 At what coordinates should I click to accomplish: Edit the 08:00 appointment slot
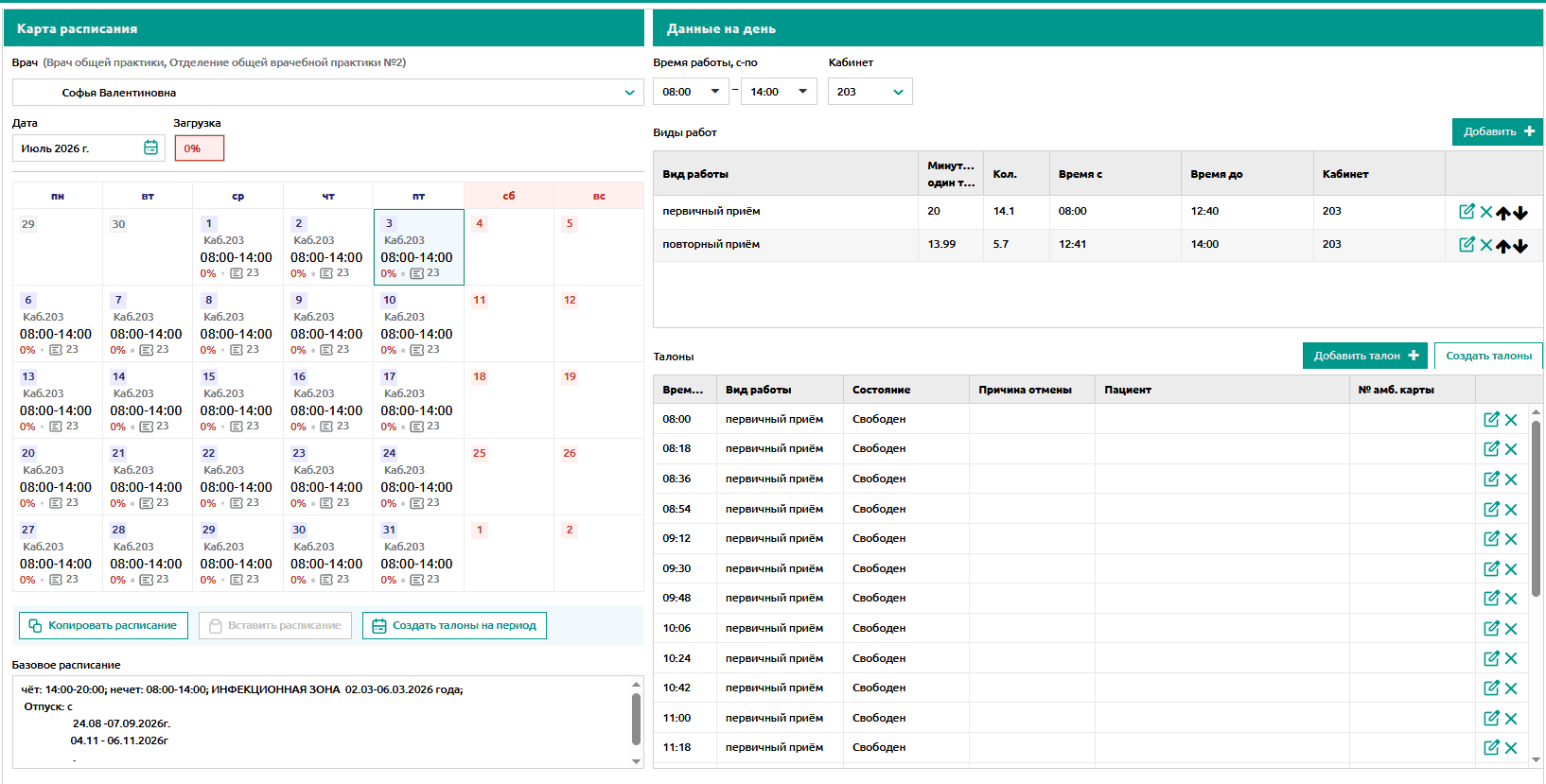pyautogui.click(x=1491, y=420)
